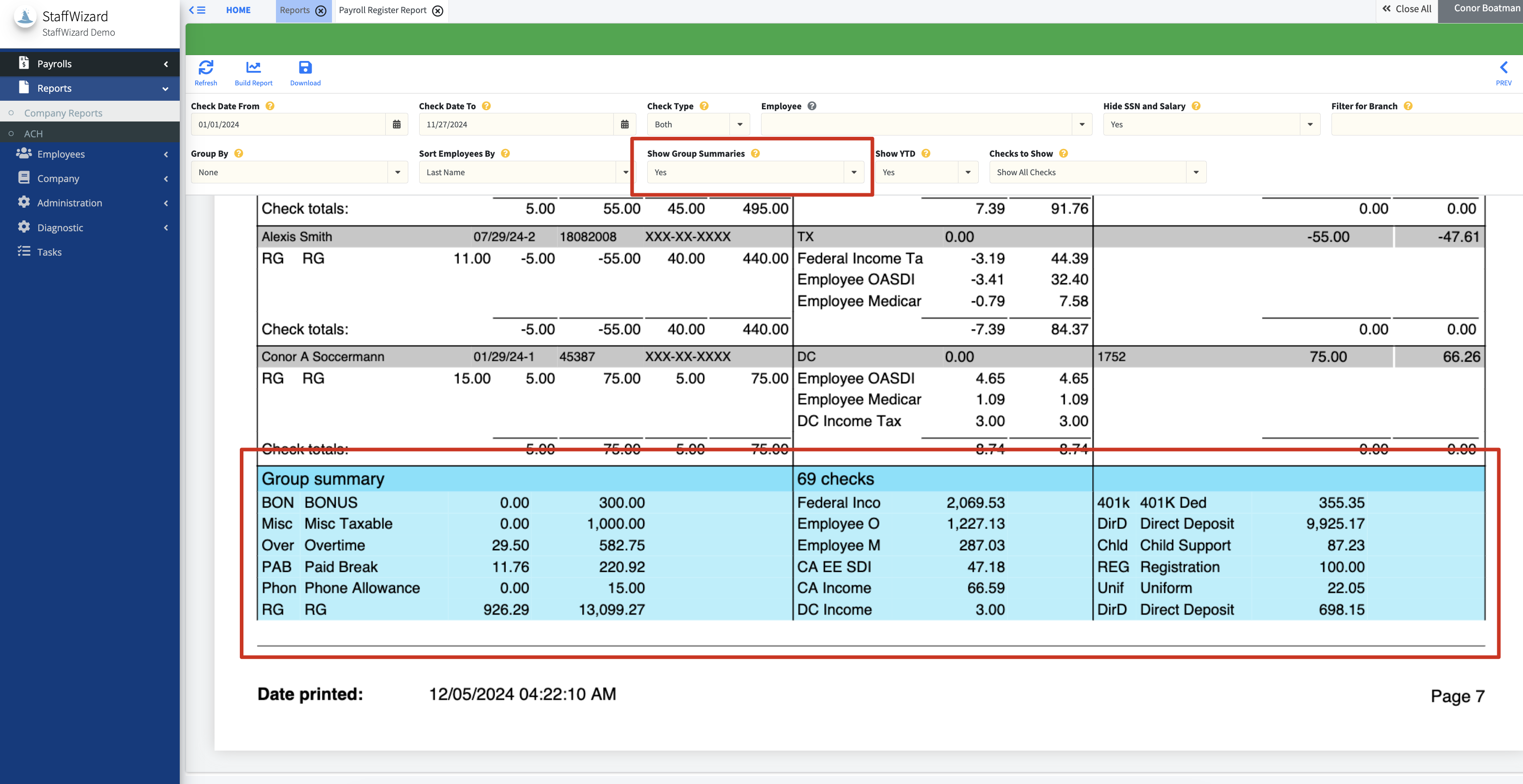
Task: Click help icon next to Show Group Summaries
Action: [x=755, y=153]
